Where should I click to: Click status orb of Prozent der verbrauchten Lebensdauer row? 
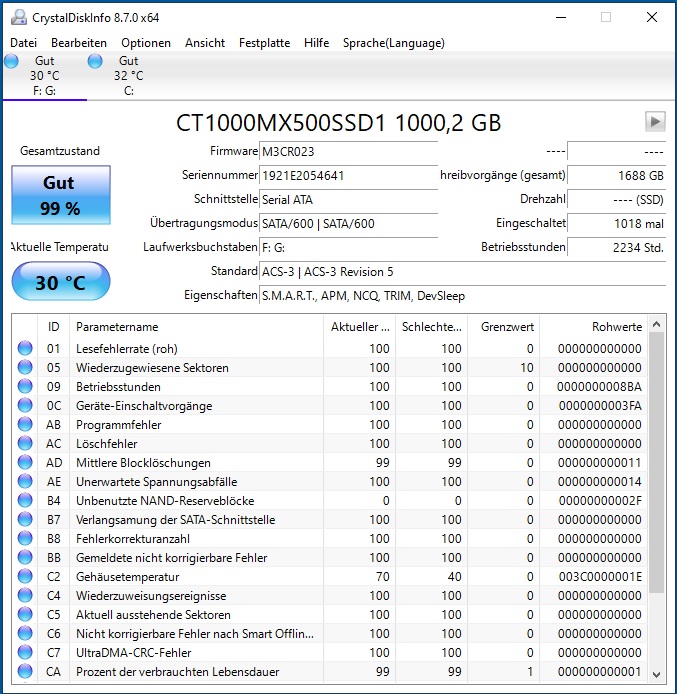click(25, 671)
